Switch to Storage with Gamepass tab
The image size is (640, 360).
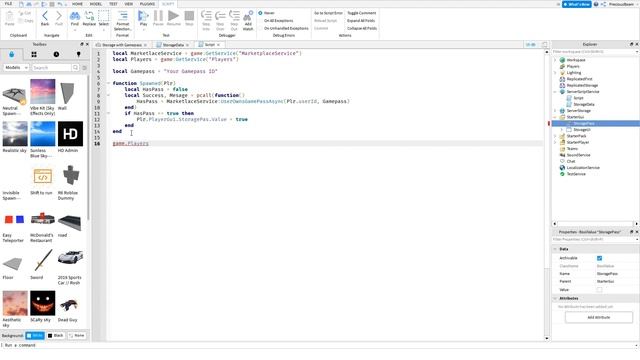(x=121, y=45)
